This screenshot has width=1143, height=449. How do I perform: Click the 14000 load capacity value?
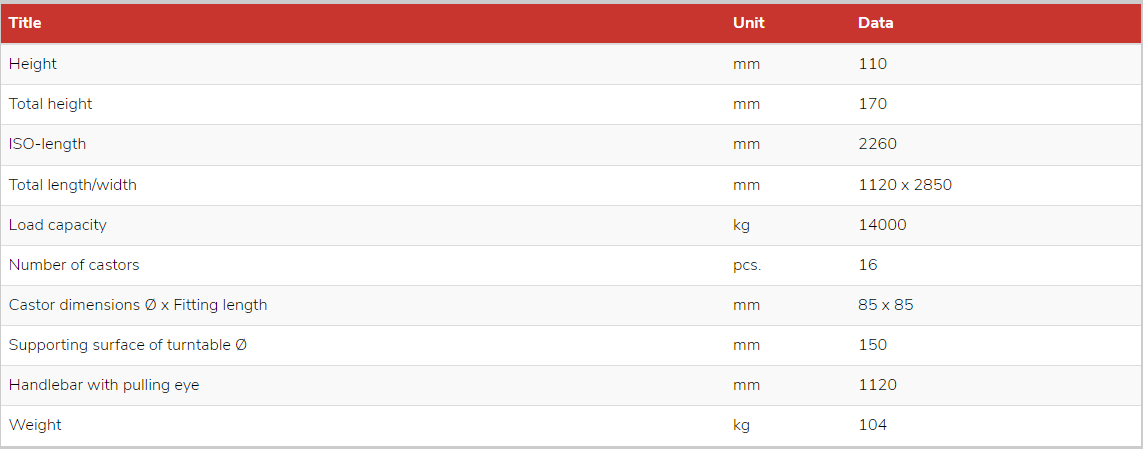883,225
